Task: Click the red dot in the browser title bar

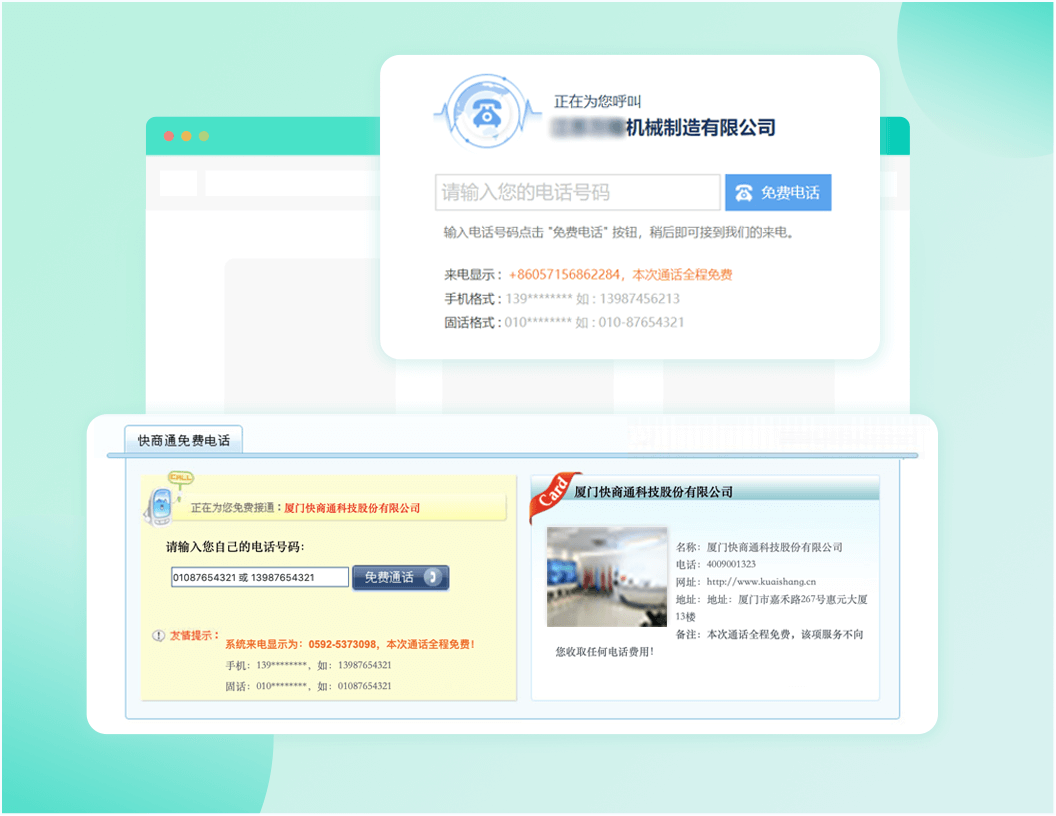Action: (169, 136)
